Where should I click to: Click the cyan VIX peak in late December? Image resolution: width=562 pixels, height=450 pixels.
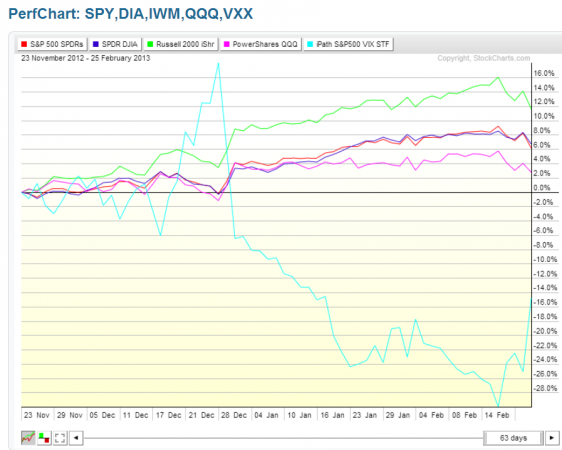coord(218,64)
